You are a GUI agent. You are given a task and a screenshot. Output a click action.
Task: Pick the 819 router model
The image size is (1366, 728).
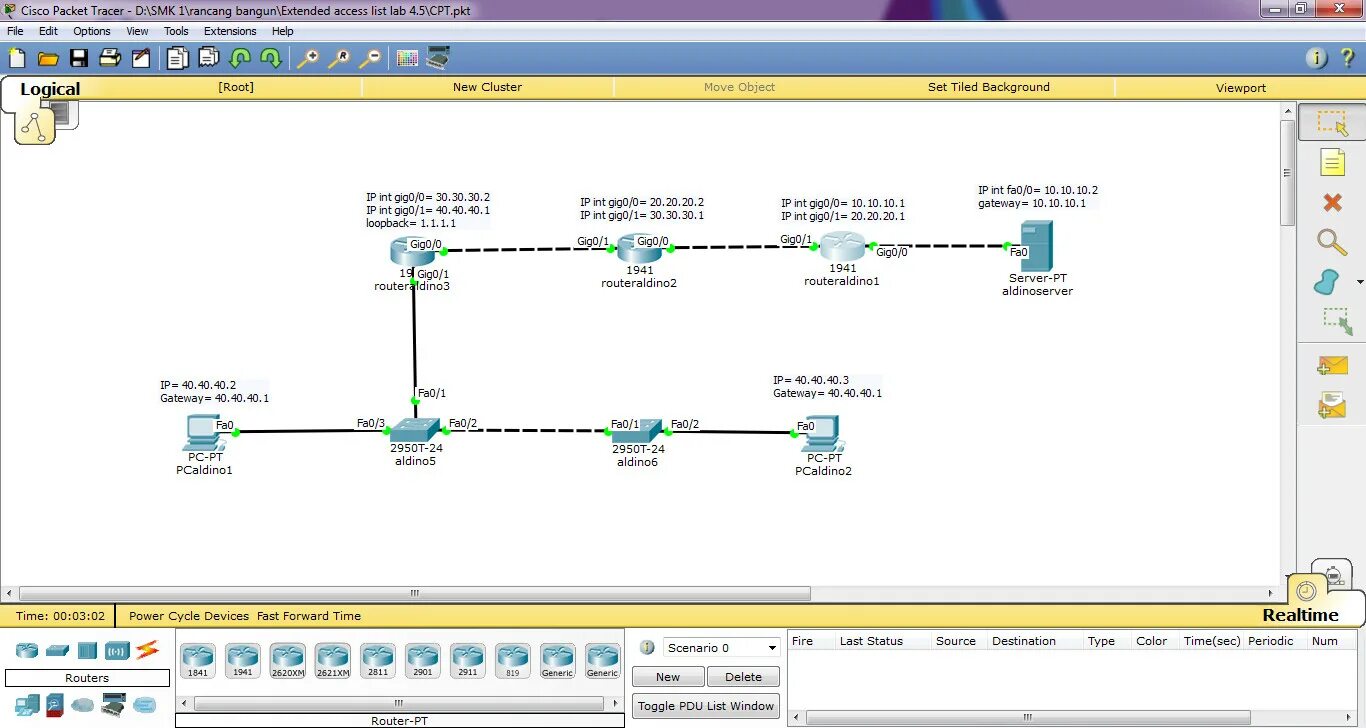pos(513,661)
